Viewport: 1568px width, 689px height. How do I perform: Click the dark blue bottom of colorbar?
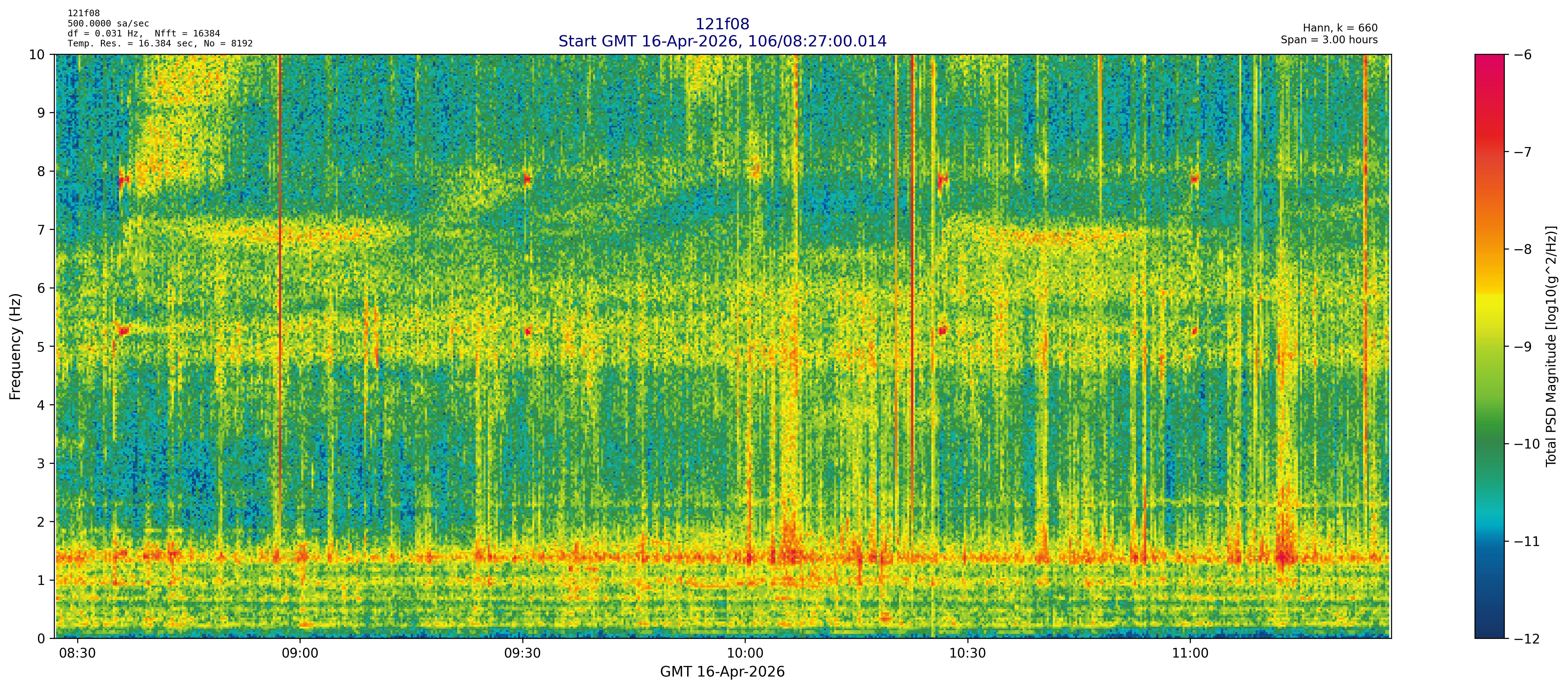click(x=1489, y=627)
